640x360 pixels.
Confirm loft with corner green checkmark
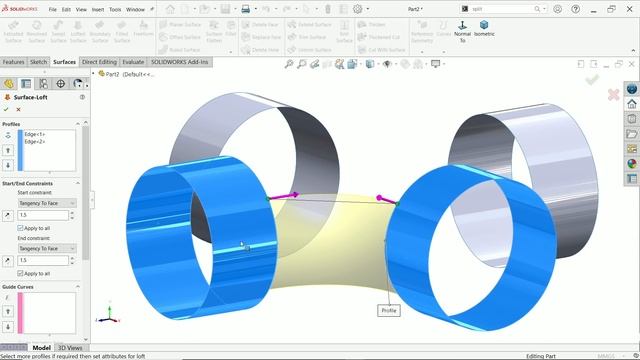[592, 80]
